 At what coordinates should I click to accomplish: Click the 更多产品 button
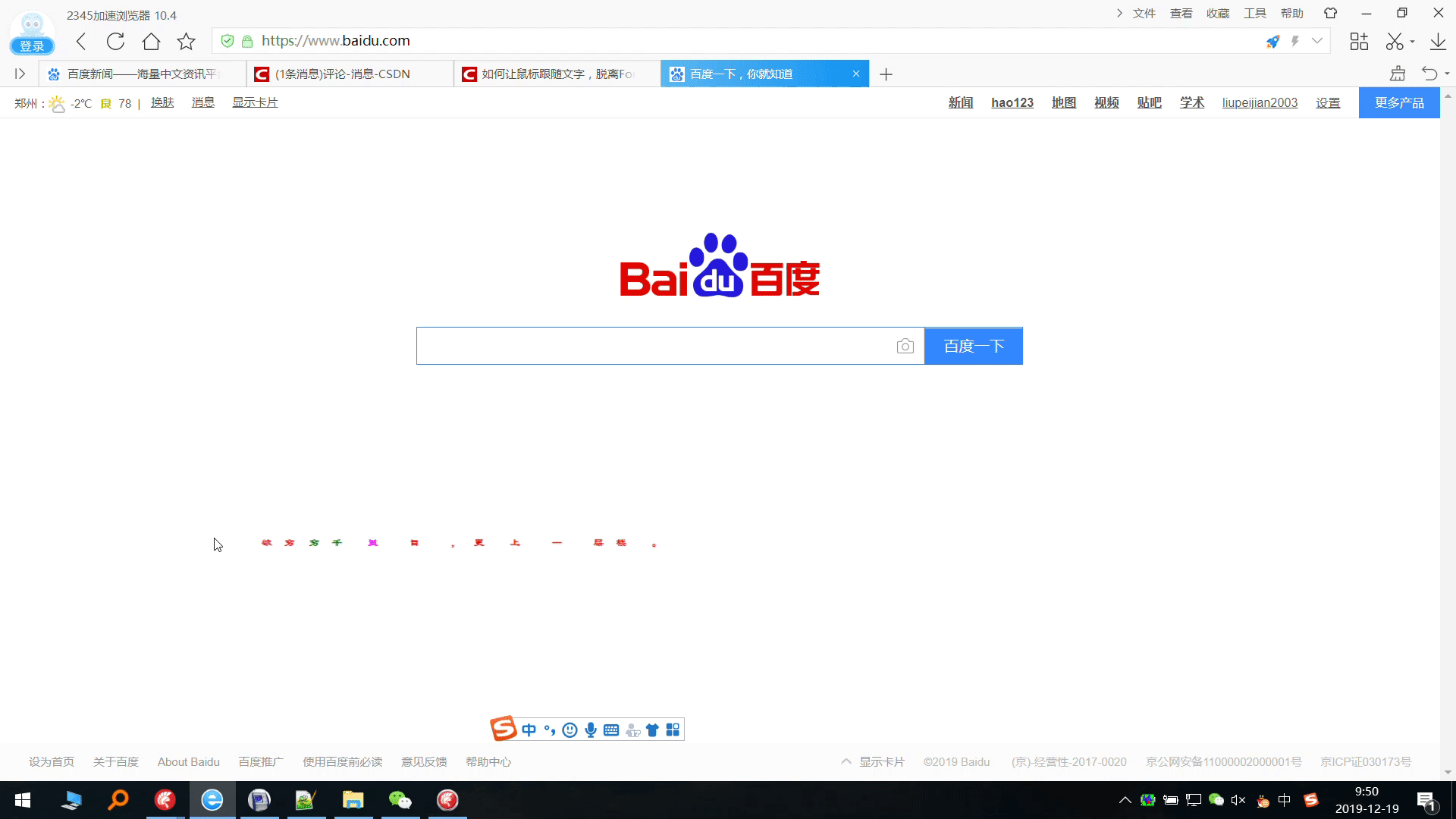pyautogui.click(x=1399, y=102)
